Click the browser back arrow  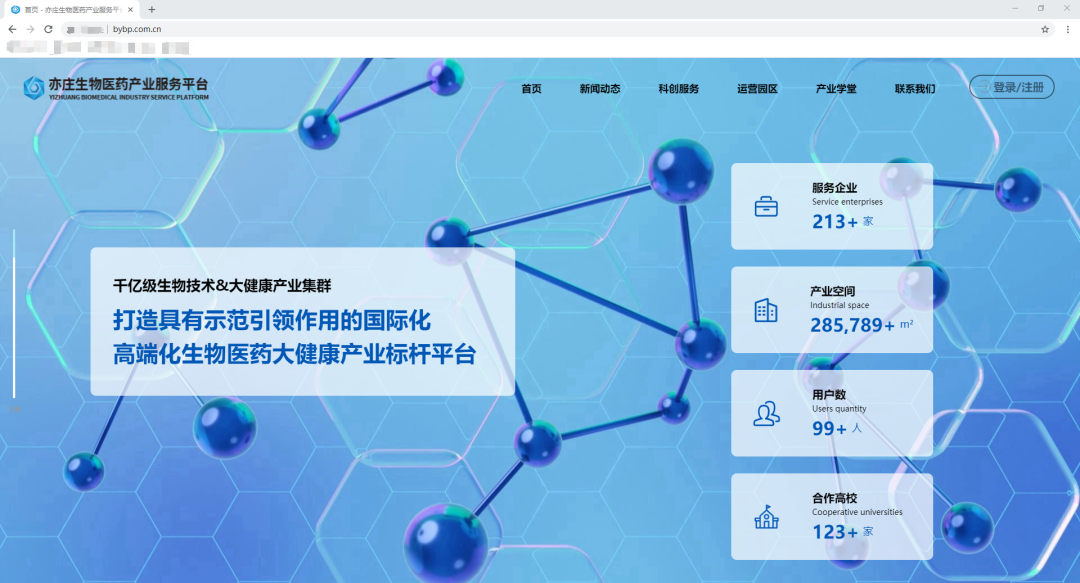tap(12, 29)
